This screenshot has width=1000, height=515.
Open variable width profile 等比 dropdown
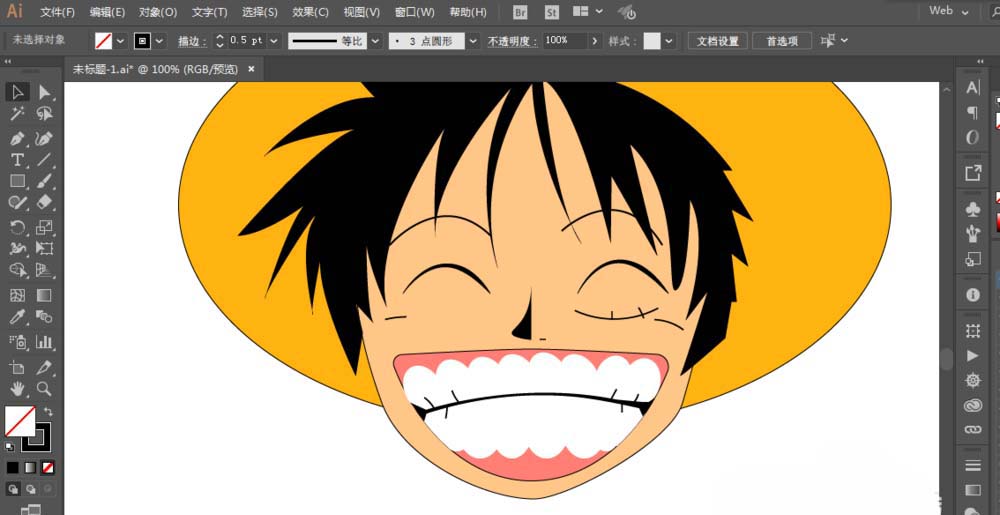click(x=376, y=41)
